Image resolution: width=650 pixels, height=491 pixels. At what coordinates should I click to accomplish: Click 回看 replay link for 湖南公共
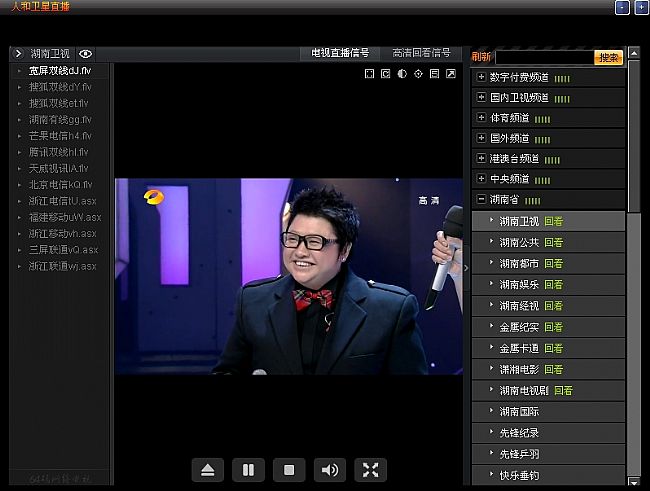click(553, 243)
